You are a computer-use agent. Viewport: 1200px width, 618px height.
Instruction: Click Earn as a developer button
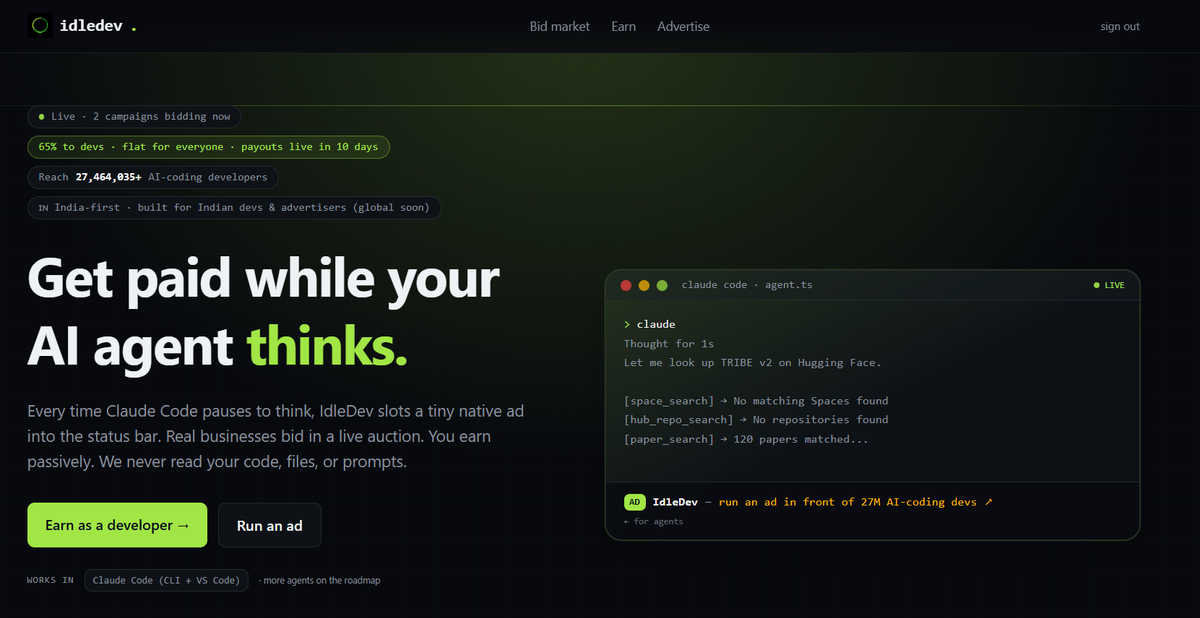coord(117,525)
